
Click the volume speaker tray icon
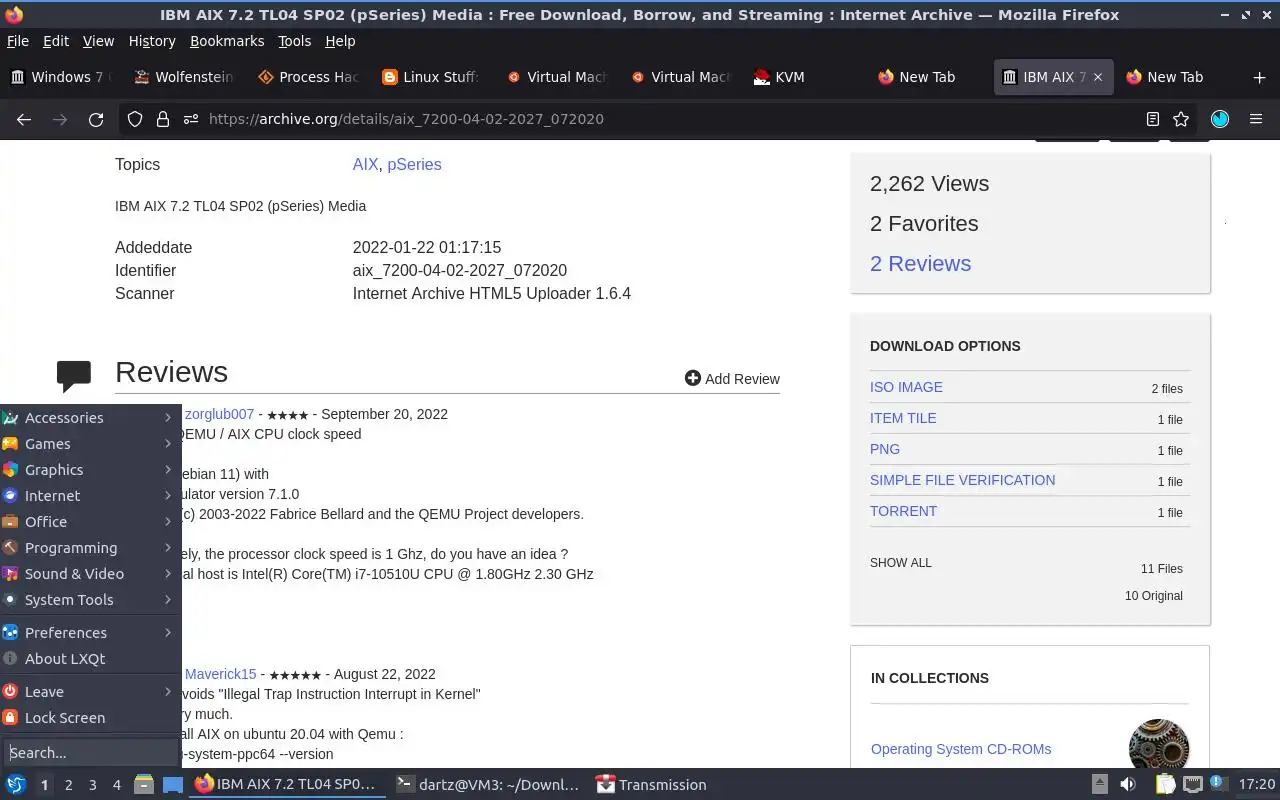point(1127,785)
